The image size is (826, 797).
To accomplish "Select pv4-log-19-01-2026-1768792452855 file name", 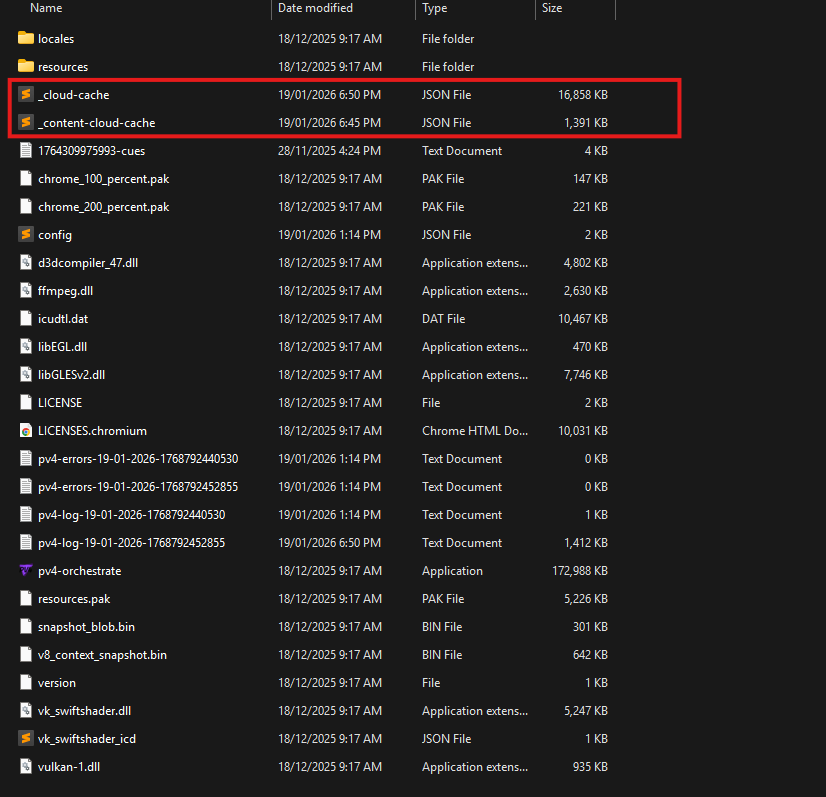I will [131, 543].
